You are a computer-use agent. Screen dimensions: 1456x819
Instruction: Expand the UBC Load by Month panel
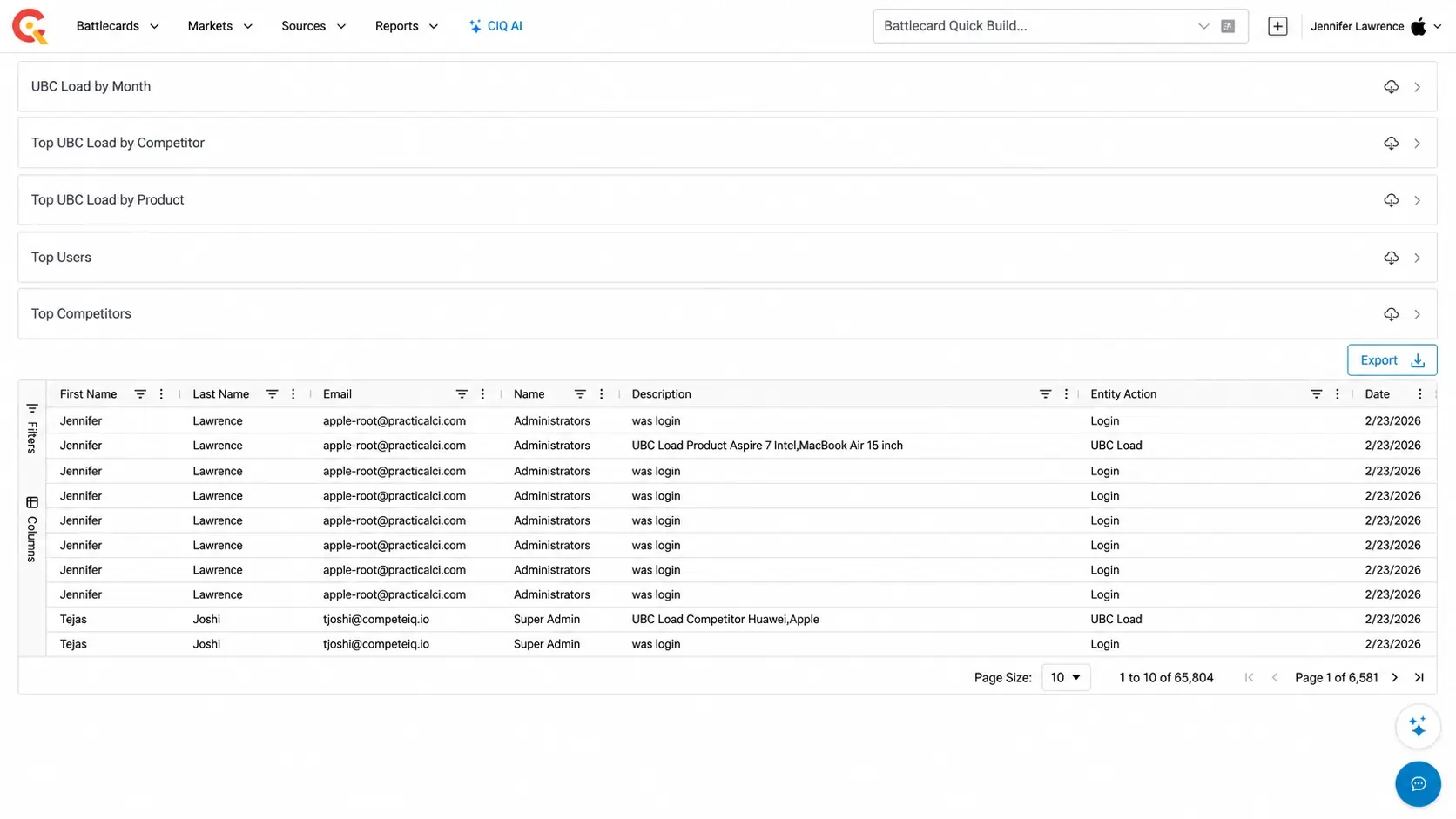pos(1418,87)
